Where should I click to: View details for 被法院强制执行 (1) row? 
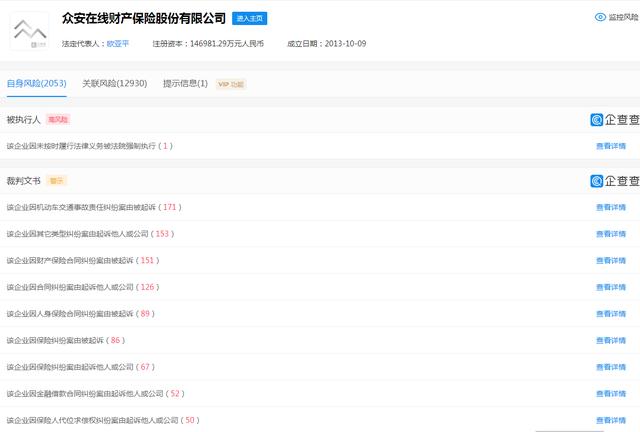[x=611, y=146]
